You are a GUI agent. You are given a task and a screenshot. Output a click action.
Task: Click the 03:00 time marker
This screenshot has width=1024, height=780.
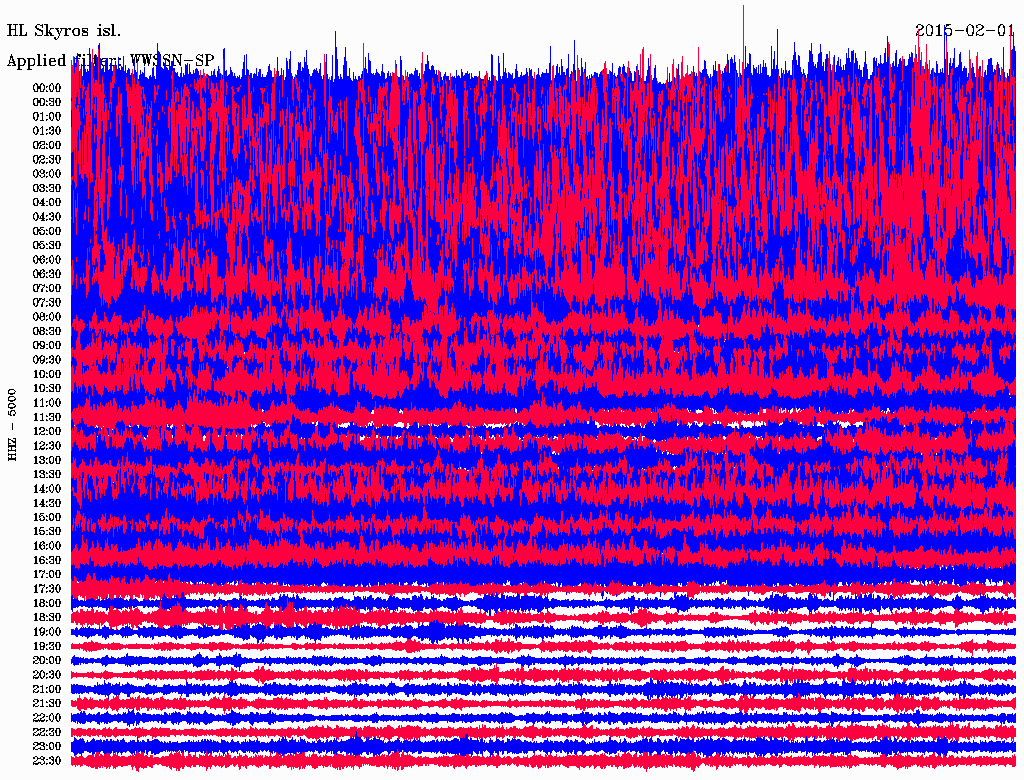tap(47, 174)
